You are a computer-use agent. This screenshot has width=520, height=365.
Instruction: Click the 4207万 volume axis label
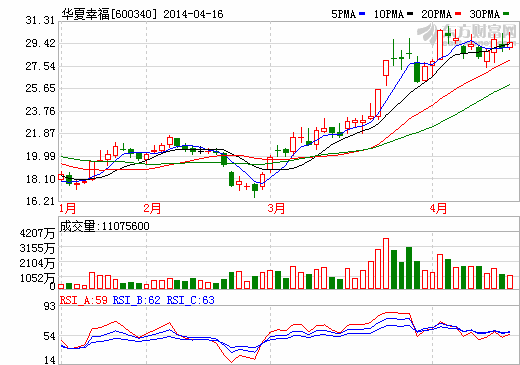[37, 233]
